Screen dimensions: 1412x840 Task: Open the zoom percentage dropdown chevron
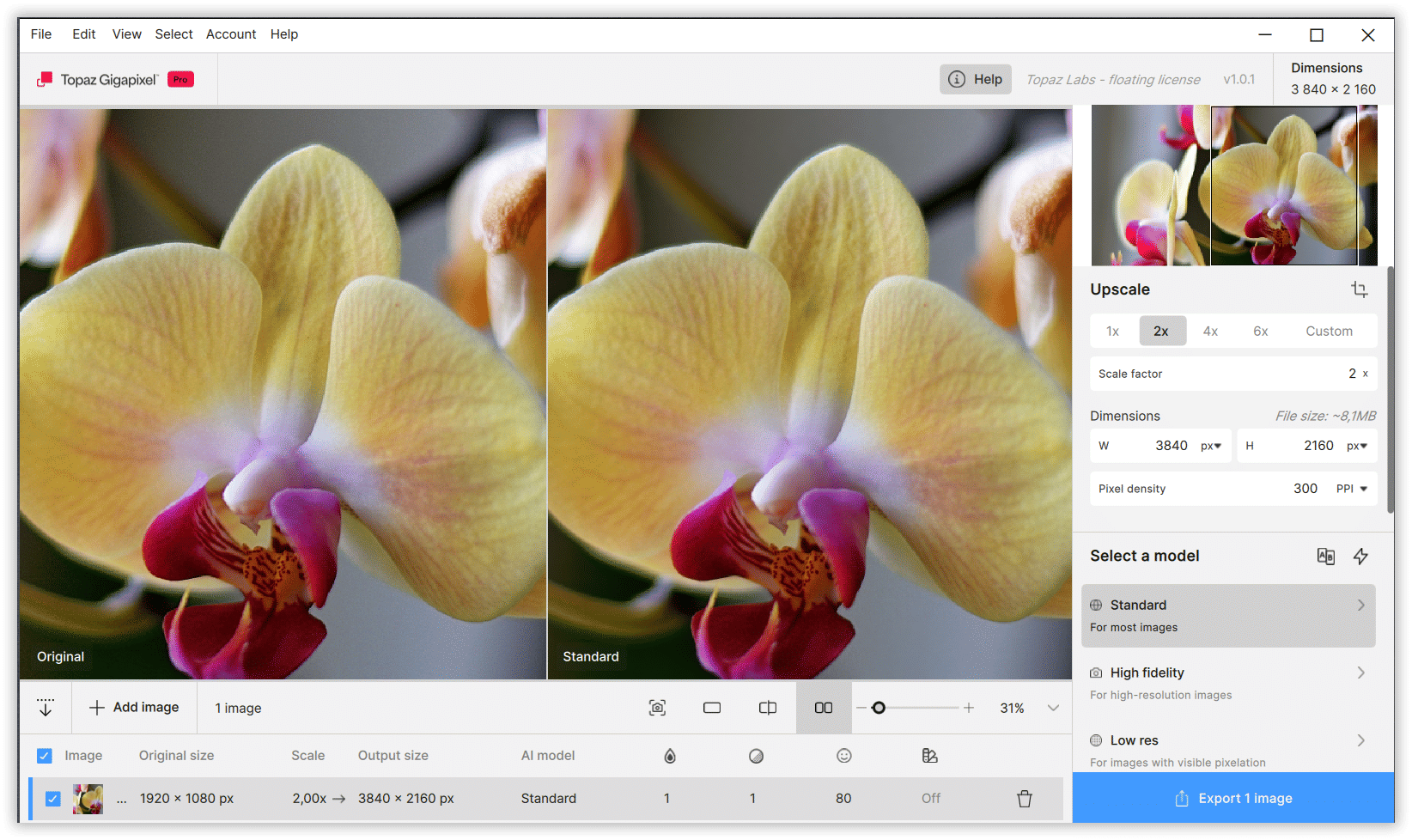click(x=1053, y=708)
